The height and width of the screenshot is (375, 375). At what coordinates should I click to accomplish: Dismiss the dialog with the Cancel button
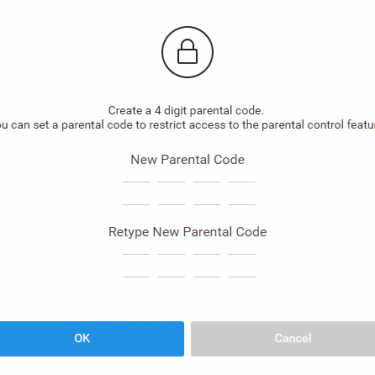tap(283, 339)
